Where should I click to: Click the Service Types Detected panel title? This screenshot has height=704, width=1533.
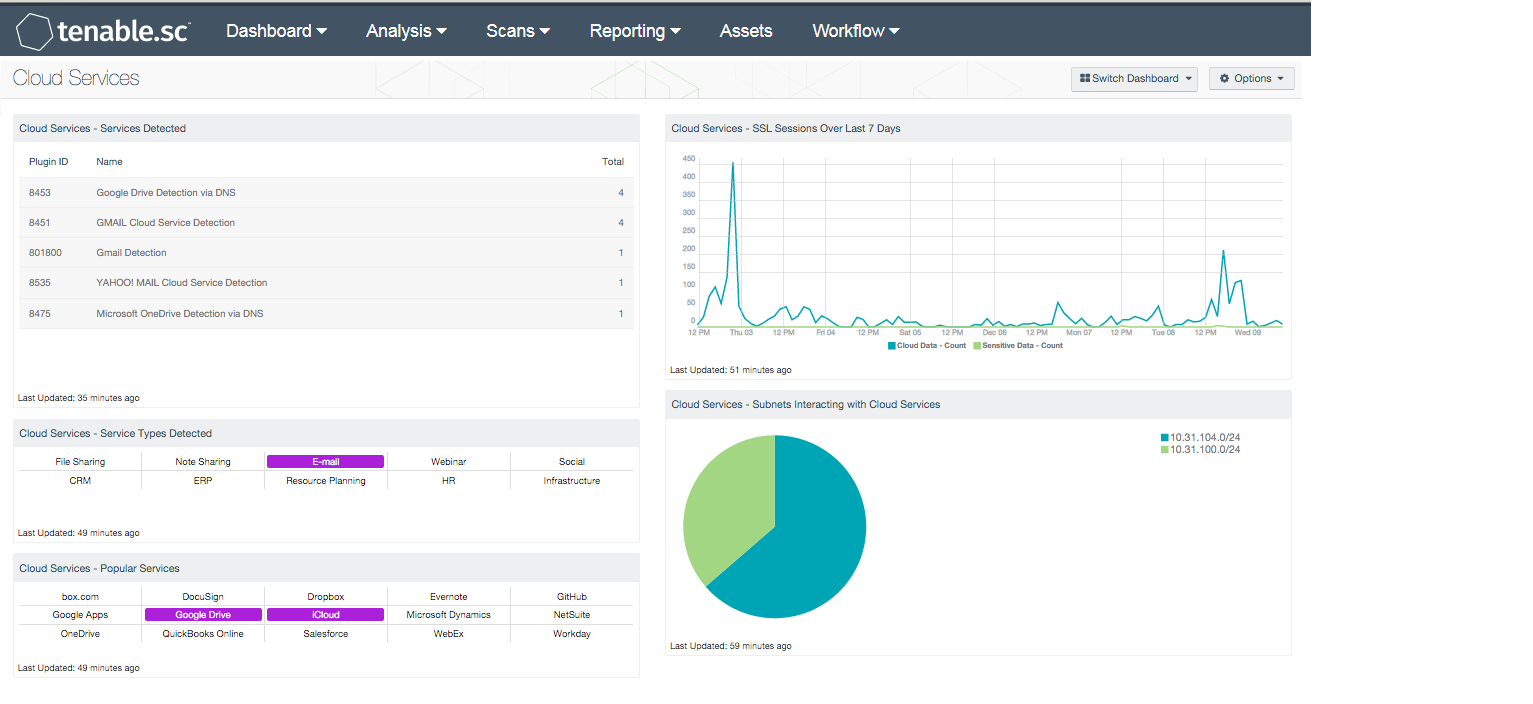click(116, 433)
